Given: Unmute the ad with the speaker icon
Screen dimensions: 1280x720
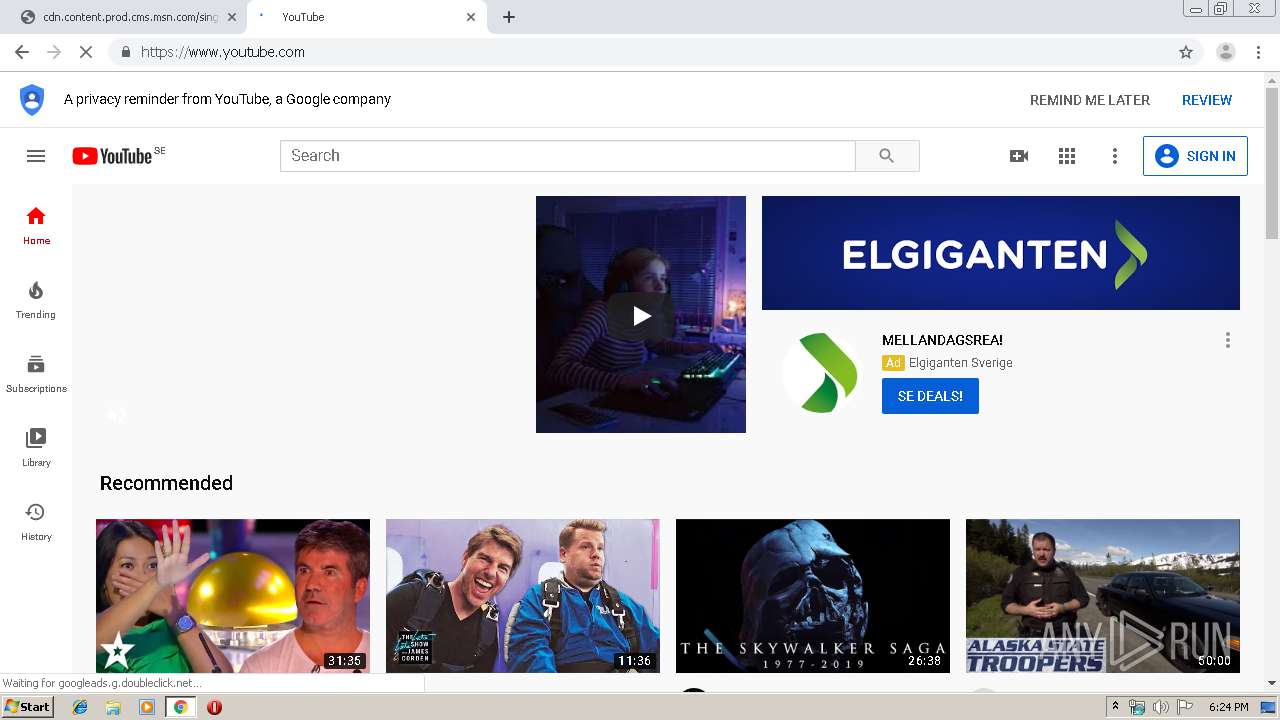Looking at the screenshot, I should pos(117,414).
